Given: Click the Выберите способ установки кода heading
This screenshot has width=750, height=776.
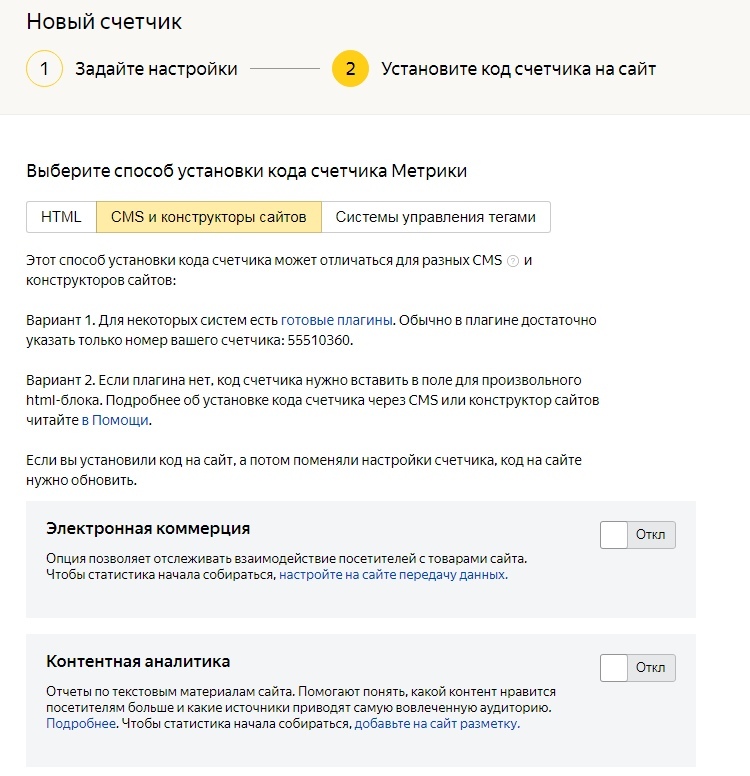Looking at the screenshot, I should click(246, 171).
